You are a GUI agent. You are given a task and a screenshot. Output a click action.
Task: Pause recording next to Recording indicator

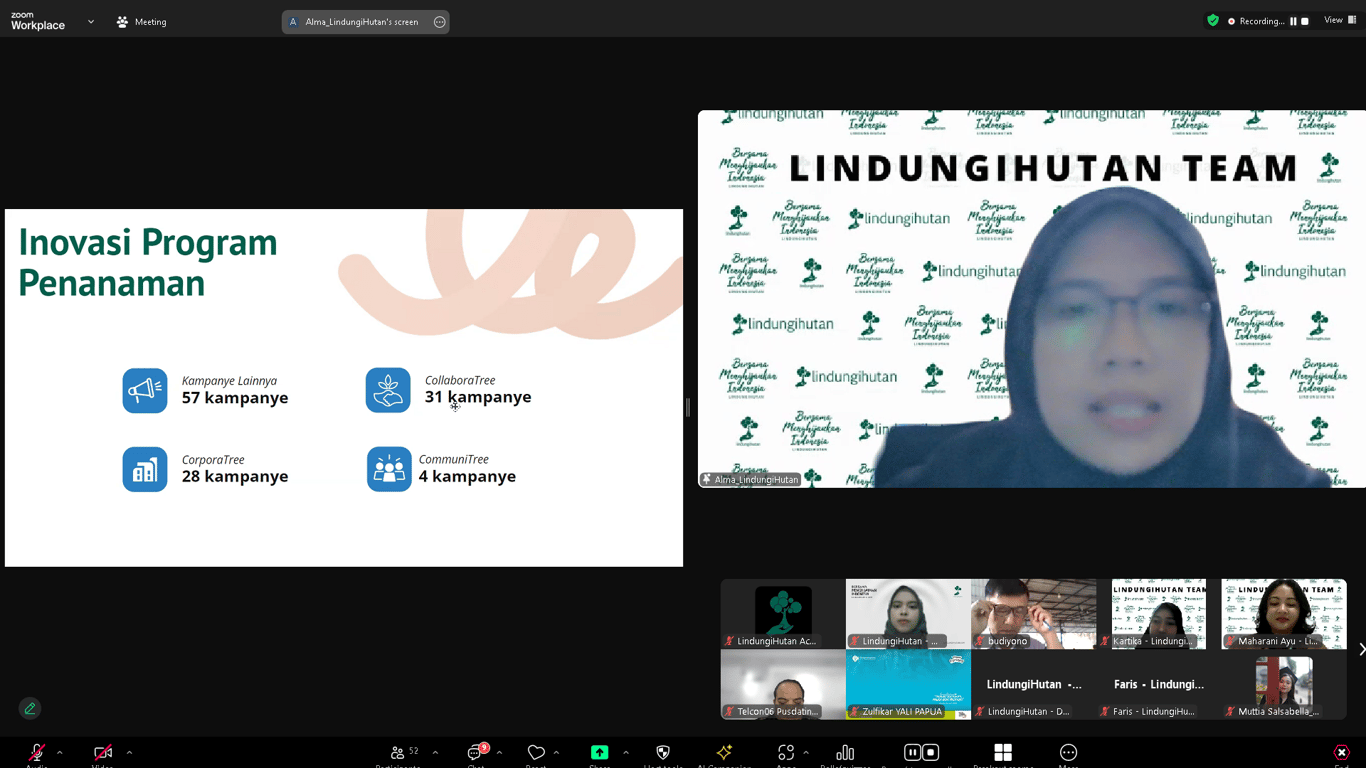coord(1293,21)
